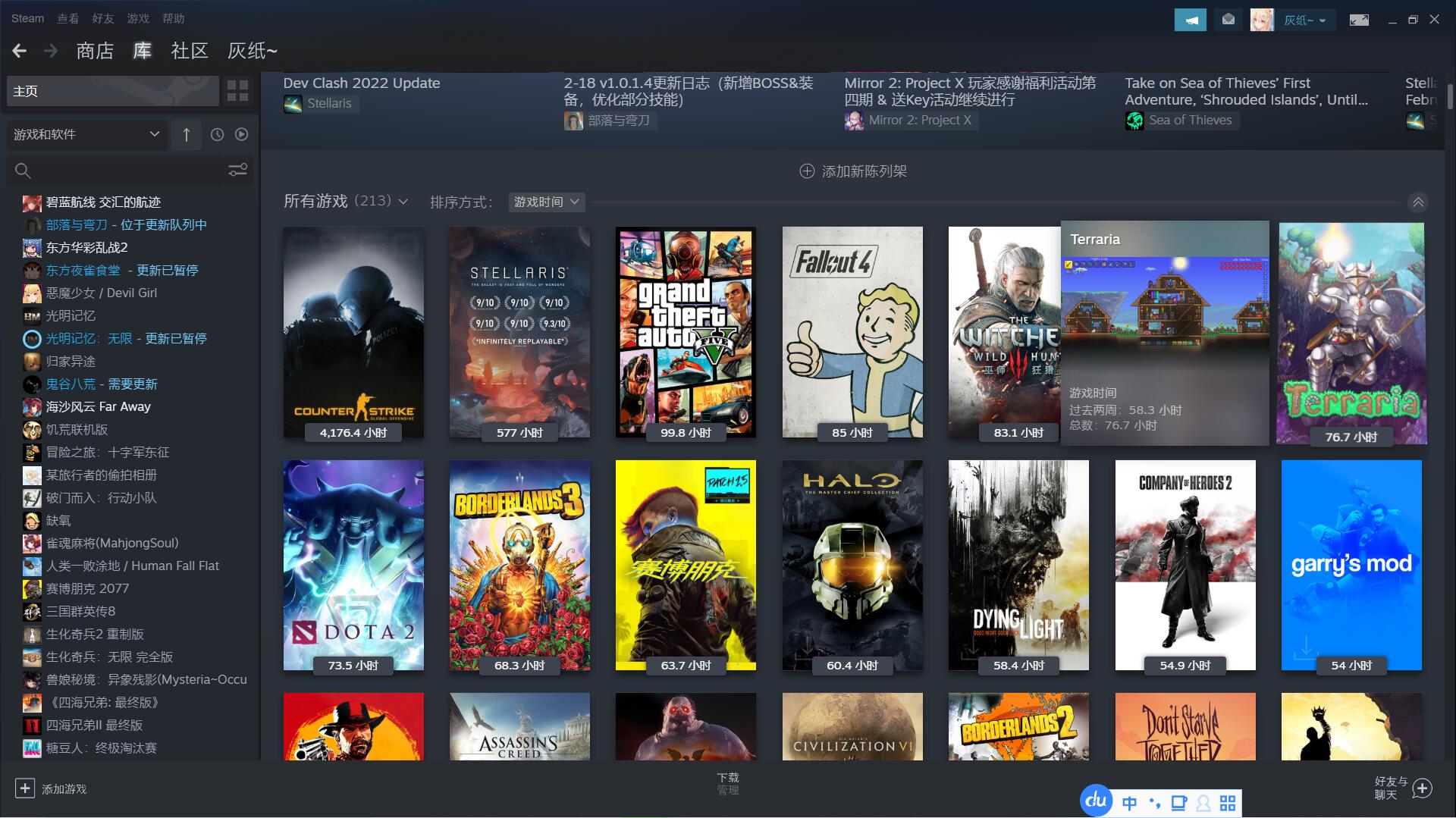
Task: Select the Borderlands 3 game cover
Action: pyautogui.click(x=519, y=565)
